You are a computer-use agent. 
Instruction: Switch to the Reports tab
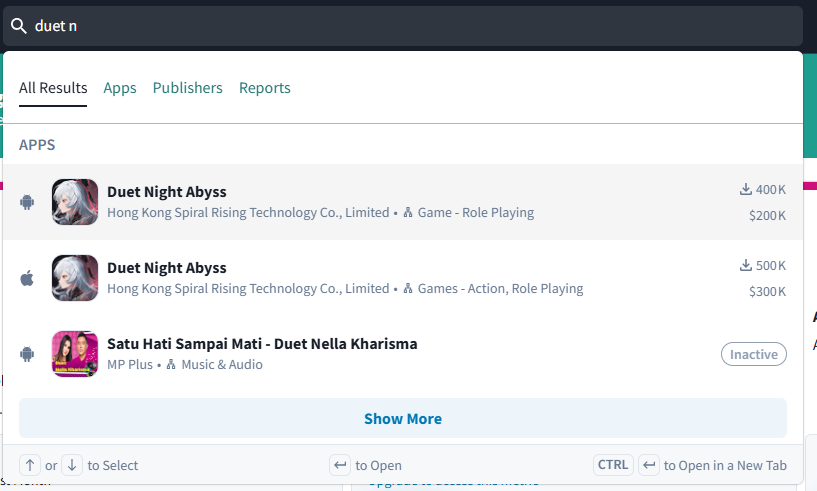[x=265, y=88]
